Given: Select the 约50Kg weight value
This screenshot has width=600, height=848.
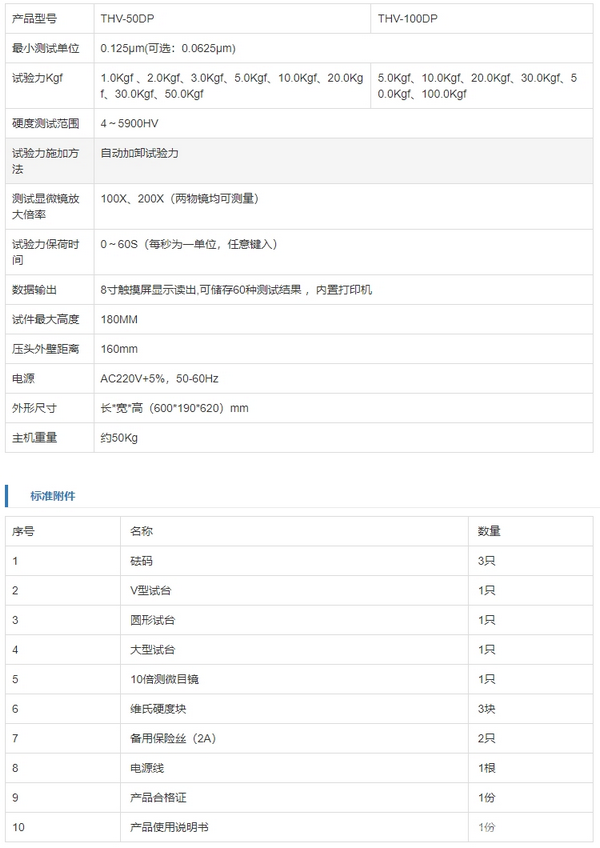Looking at the screenshot, I should (x=119, y=438).
